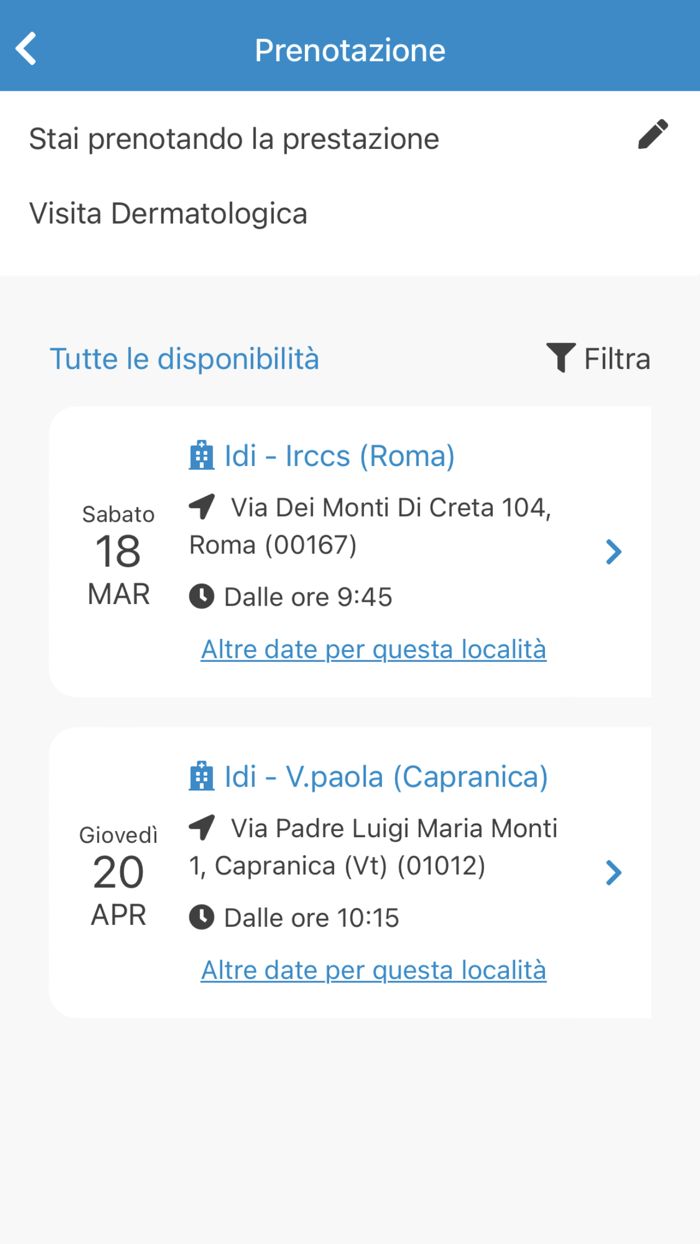Tap the location pin icon for Via Padre Luigi
The width and height of the screenshot is (700, 1244).
(x=201, y=827)
